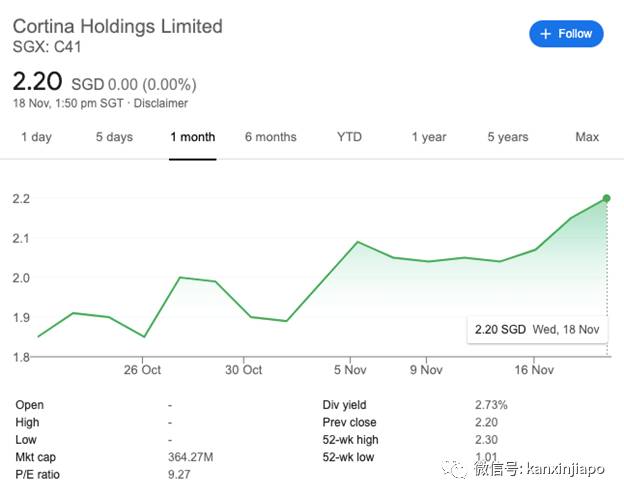Click the Cortina Holdings Limited title
624x496 pixels.
(117, 26)
